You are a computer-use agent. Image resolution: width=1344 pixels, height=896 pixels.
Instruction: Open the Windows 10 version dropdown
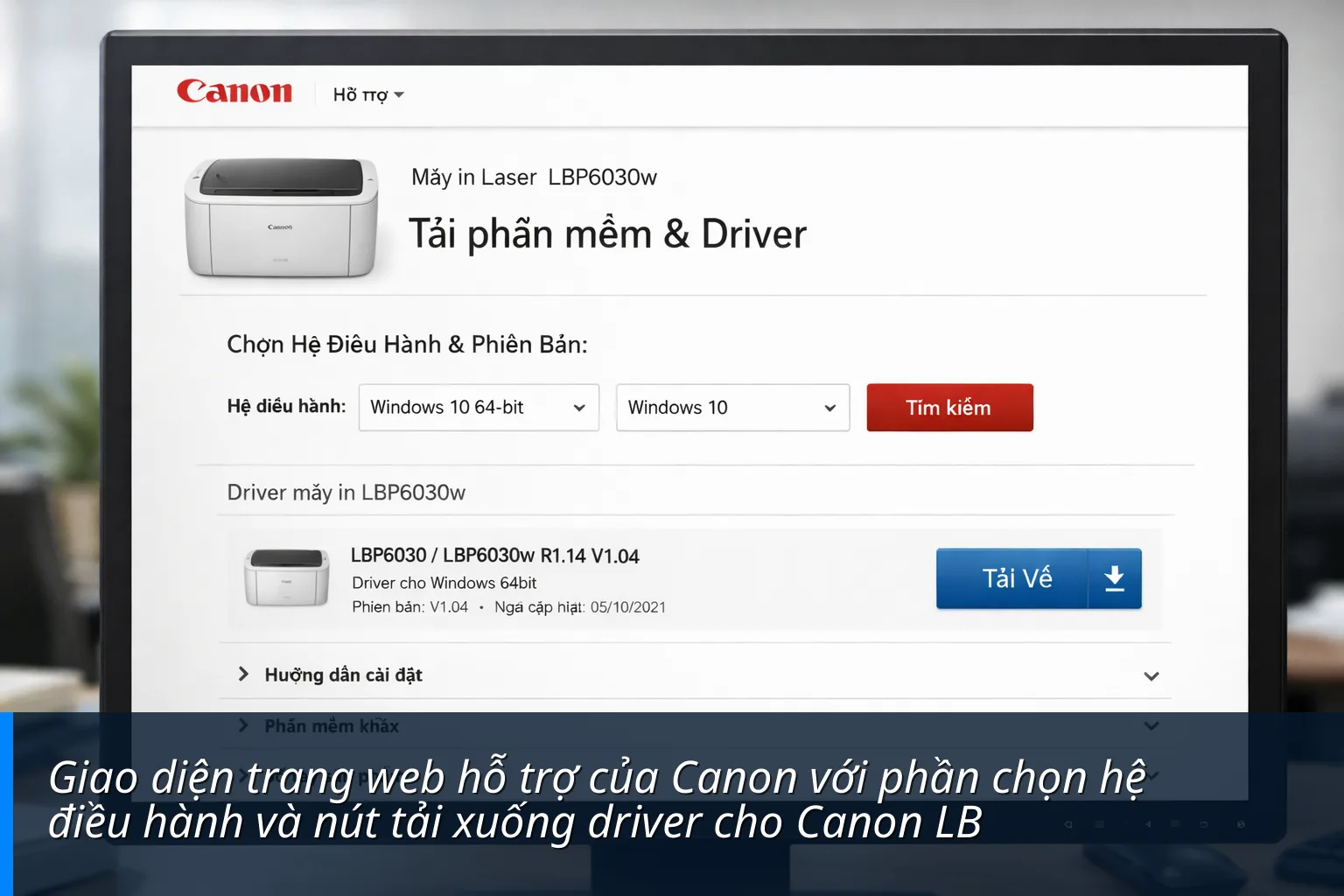(732, 408)
